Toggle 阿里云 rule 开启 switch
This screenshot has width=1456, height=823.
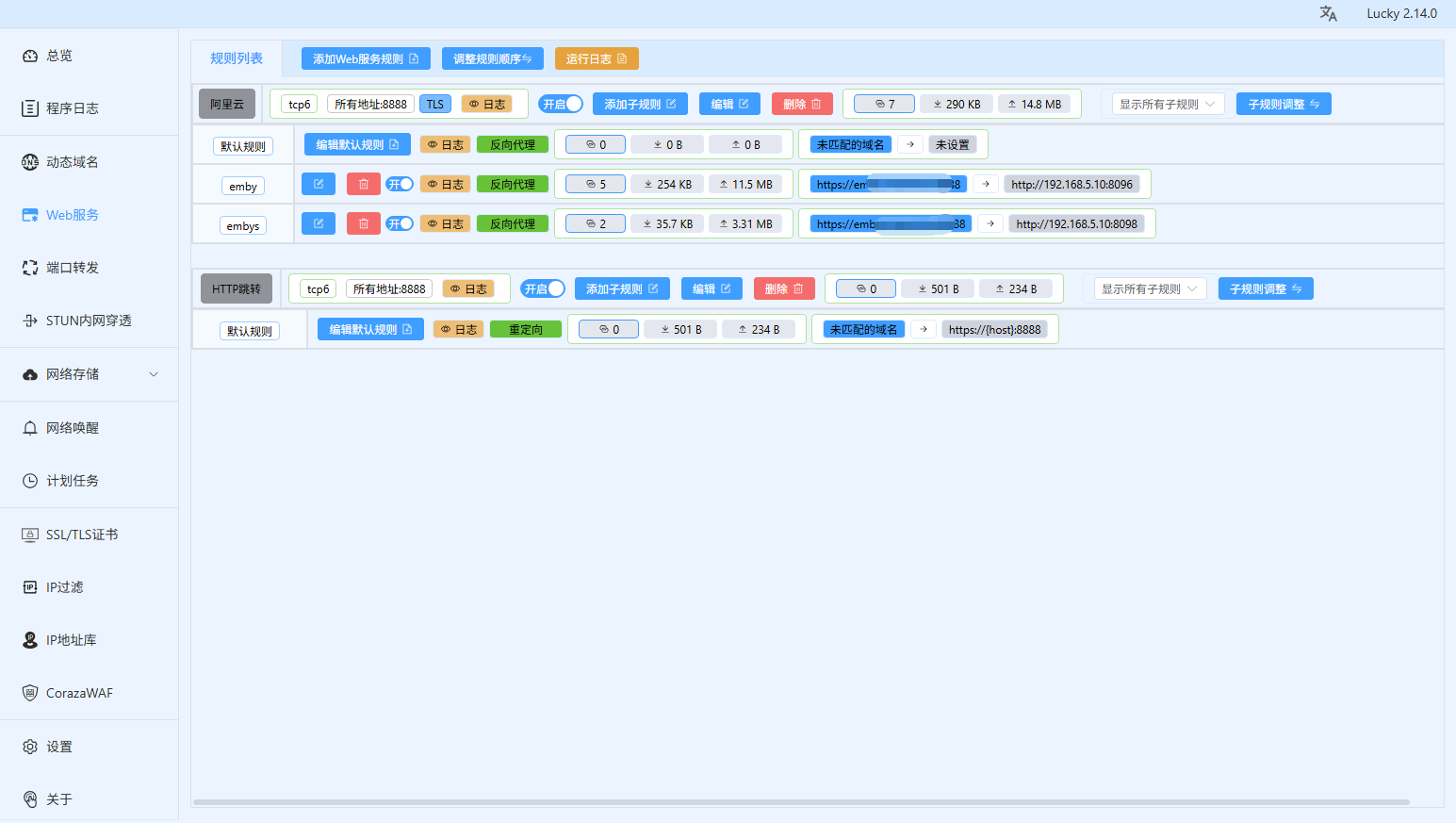[561, 104]
